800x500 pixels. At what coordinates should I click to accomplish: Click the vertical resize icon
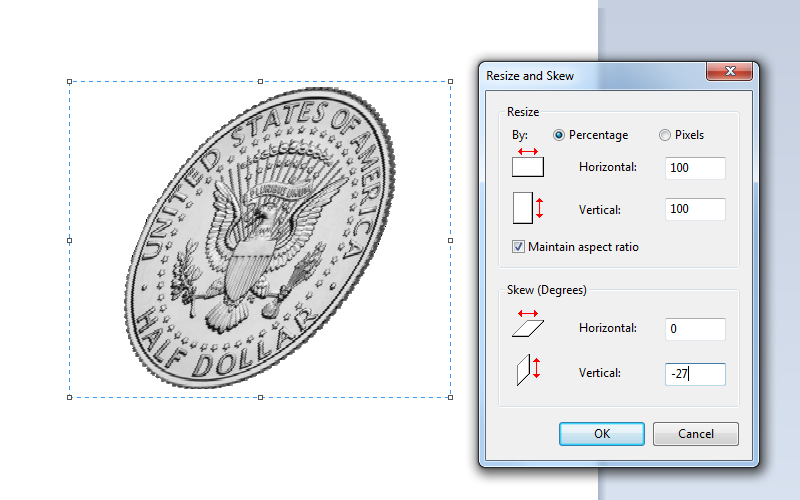[527, 209]
